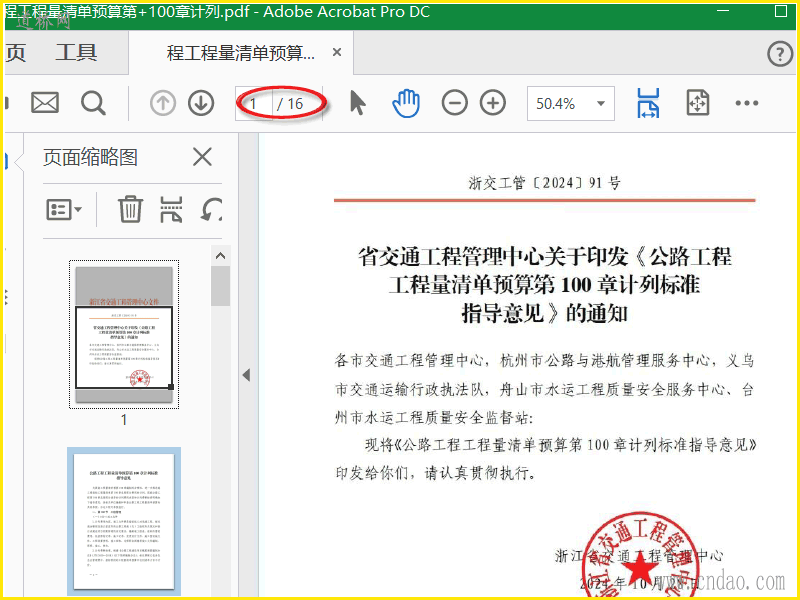The width and height of the screenshot is (800, 600).
Task: Click the email envelope icon
Action: tap(45, 103)
